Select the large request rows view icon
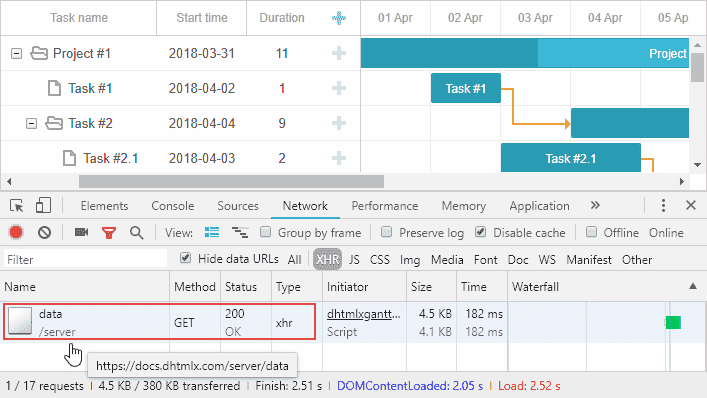The width and height of the screenshot is (707, 398). pyautogui.click(x=212, y=233)
